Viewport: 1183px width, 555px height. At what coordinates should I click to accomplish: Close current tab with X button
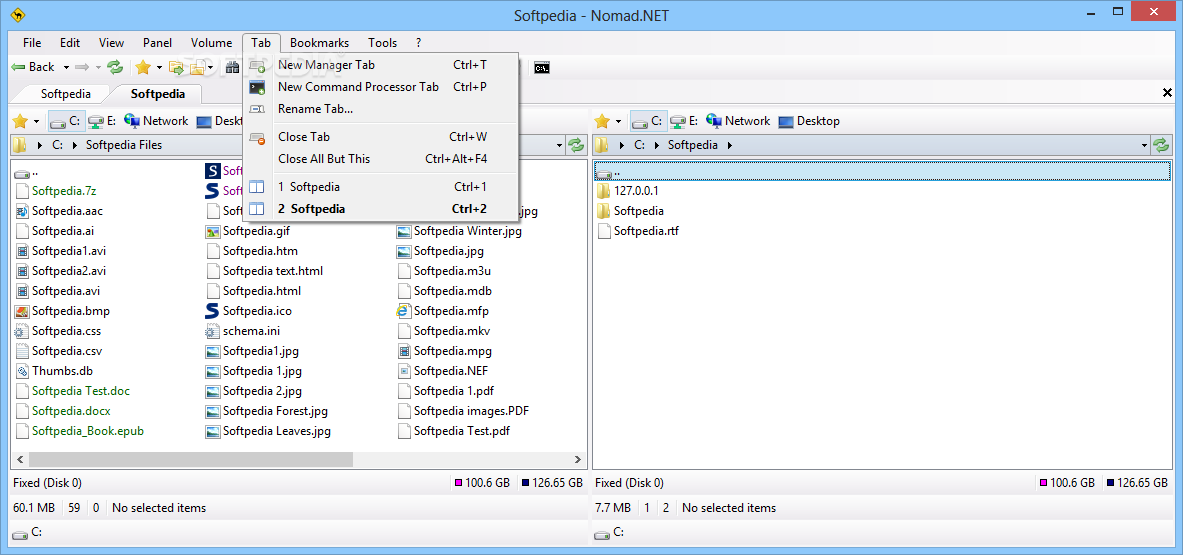pos(1167,94)
